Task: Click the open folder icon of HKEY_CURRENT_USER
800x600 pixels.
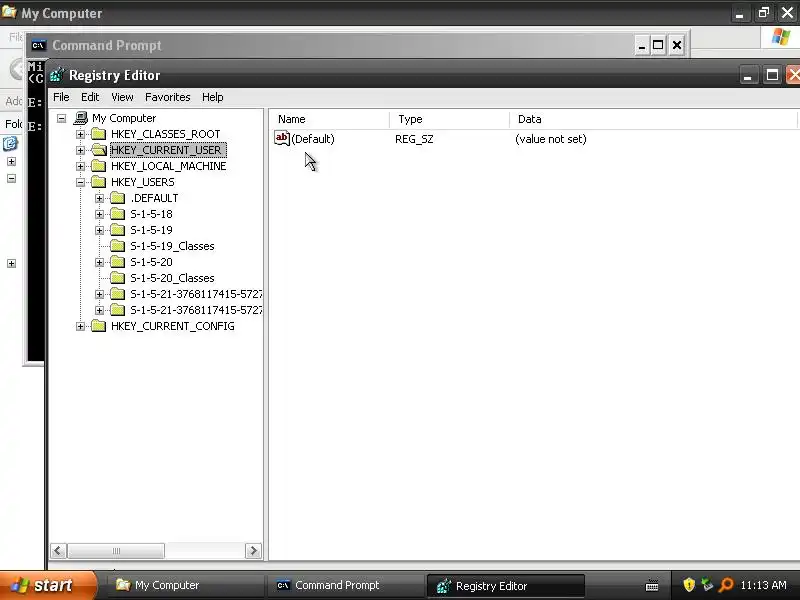Action: (99, 150)
